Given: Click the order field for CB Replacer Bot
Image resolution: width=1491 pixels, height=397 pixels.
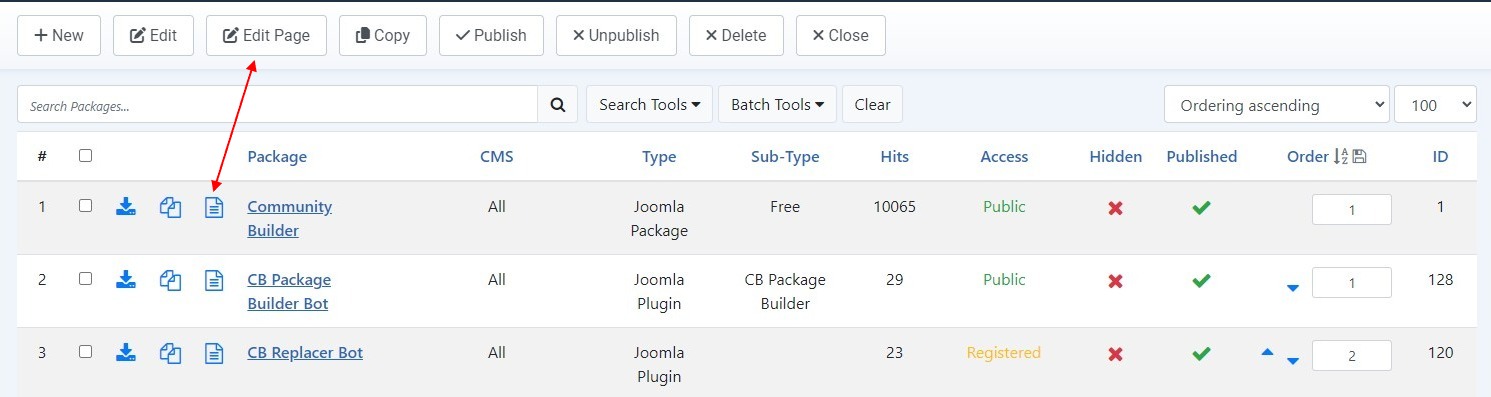Looking at the screenshot, I should pos(1352,355).
